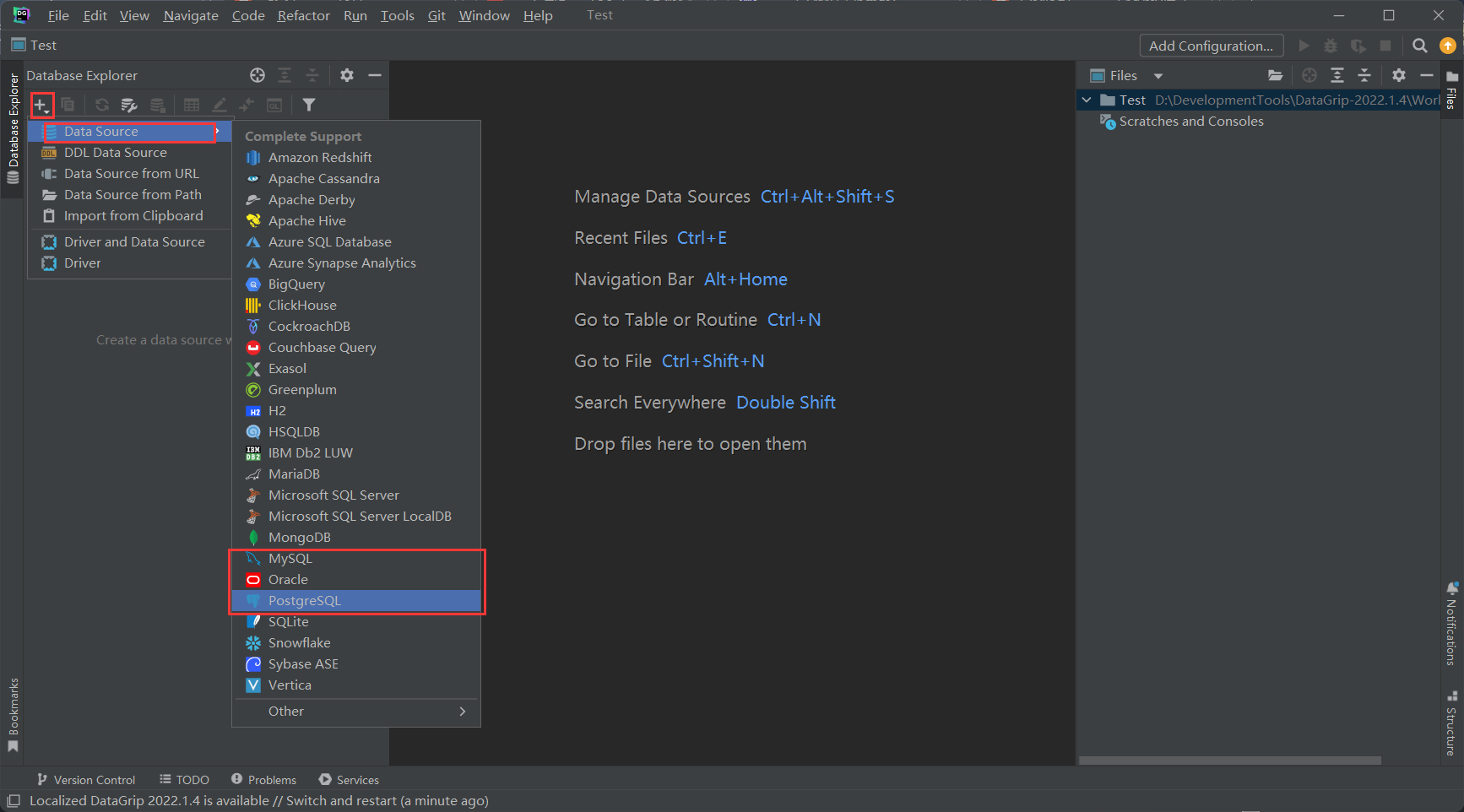Image resolution: width=1464 pixels, height=812 pixels.
Task: Click the Stop square icon in top toolbar
Action: tap(1385, 46)
